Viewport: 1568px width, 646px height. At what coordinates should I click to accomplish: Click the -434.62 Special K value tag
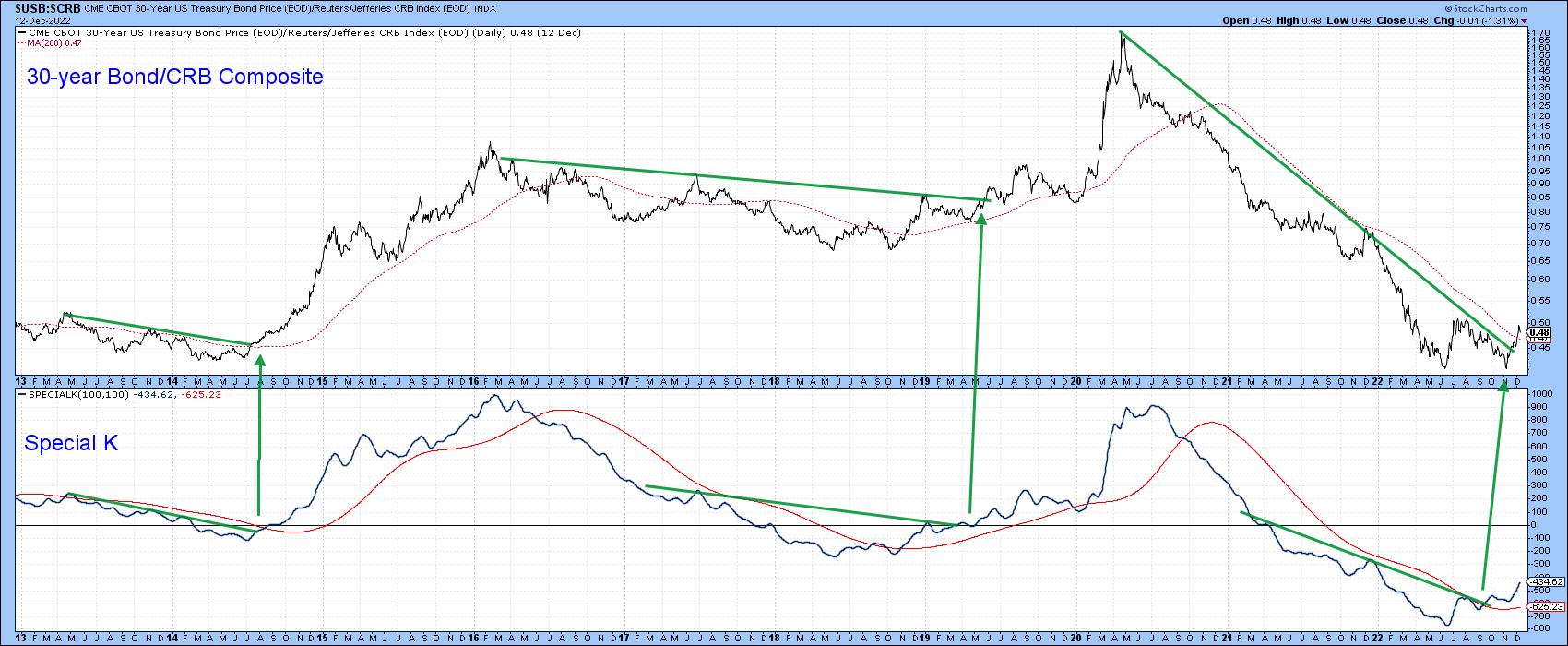(1542, 581)
